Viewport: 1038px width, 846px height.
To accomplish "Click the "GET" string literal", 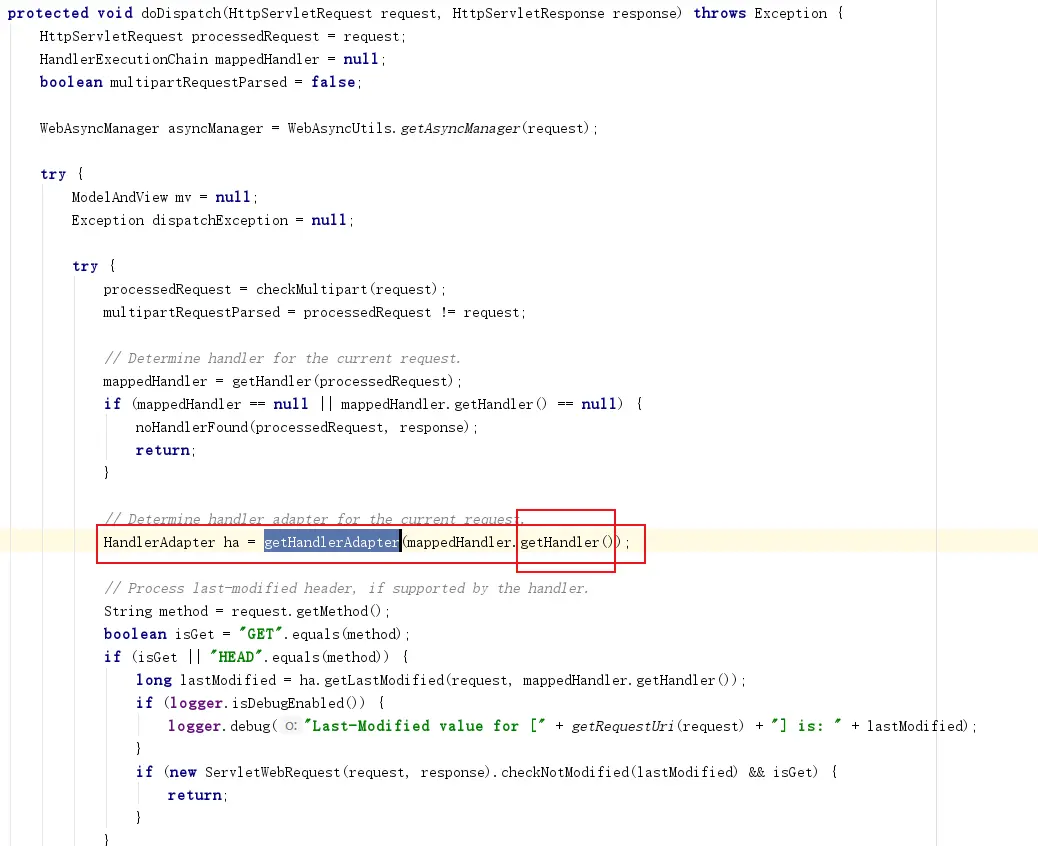I will (x=261, y=634).
